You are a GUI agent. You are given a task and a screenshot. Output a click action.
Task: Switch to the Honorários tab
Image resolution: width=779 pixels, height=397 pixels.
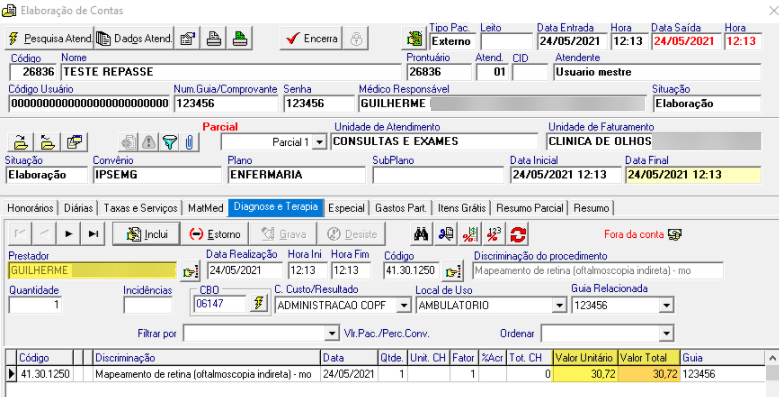pos(30,208)
